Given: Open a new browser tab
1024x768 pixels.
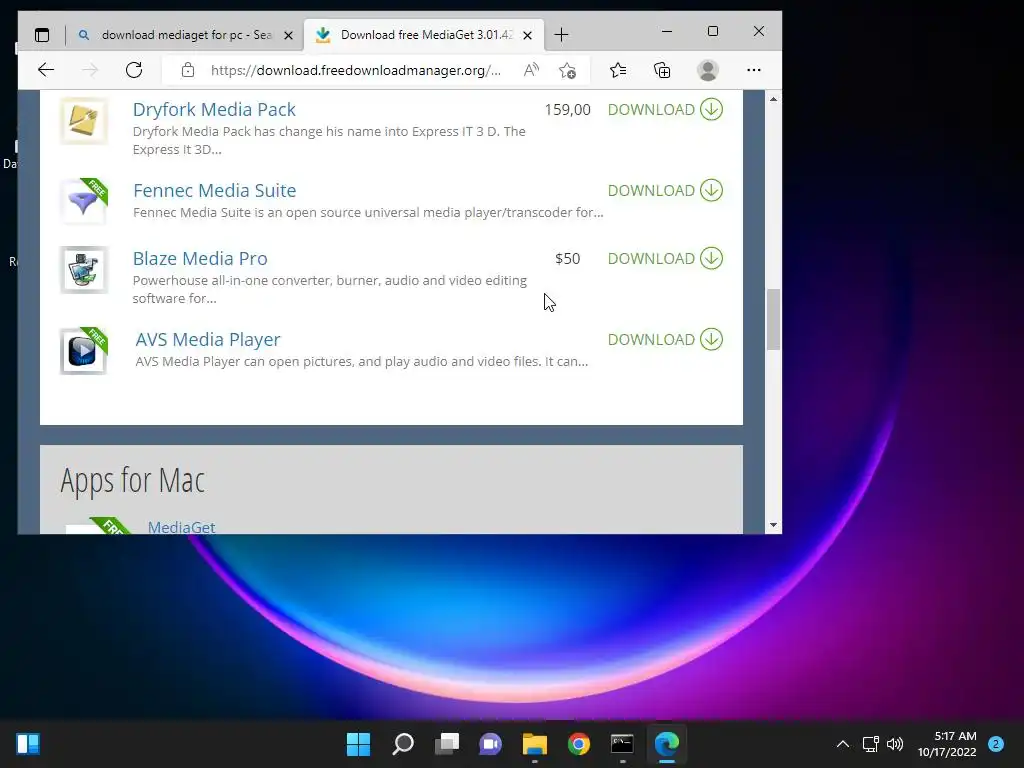Looking at the screenshot, I should (x=561, y=35).
